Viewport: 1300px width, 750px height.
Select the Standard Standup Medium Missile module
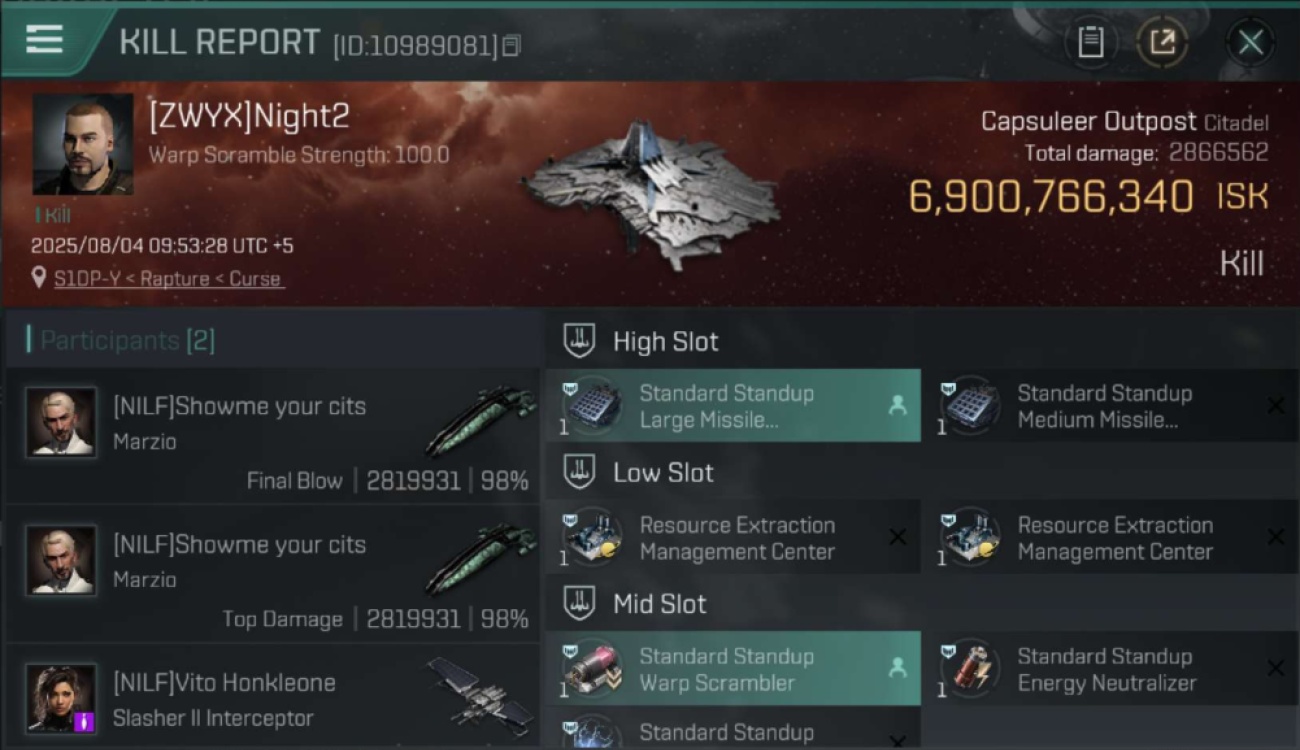point(1111,406)
